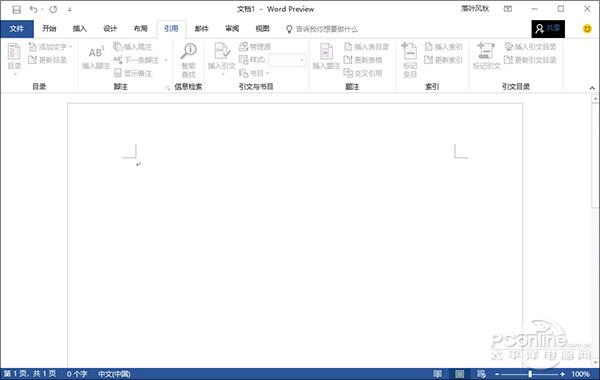The width and height of the screenshot is (600, 380).
Task: Switch to the 布局 (Layout) tab
Action: coord(140,29)
